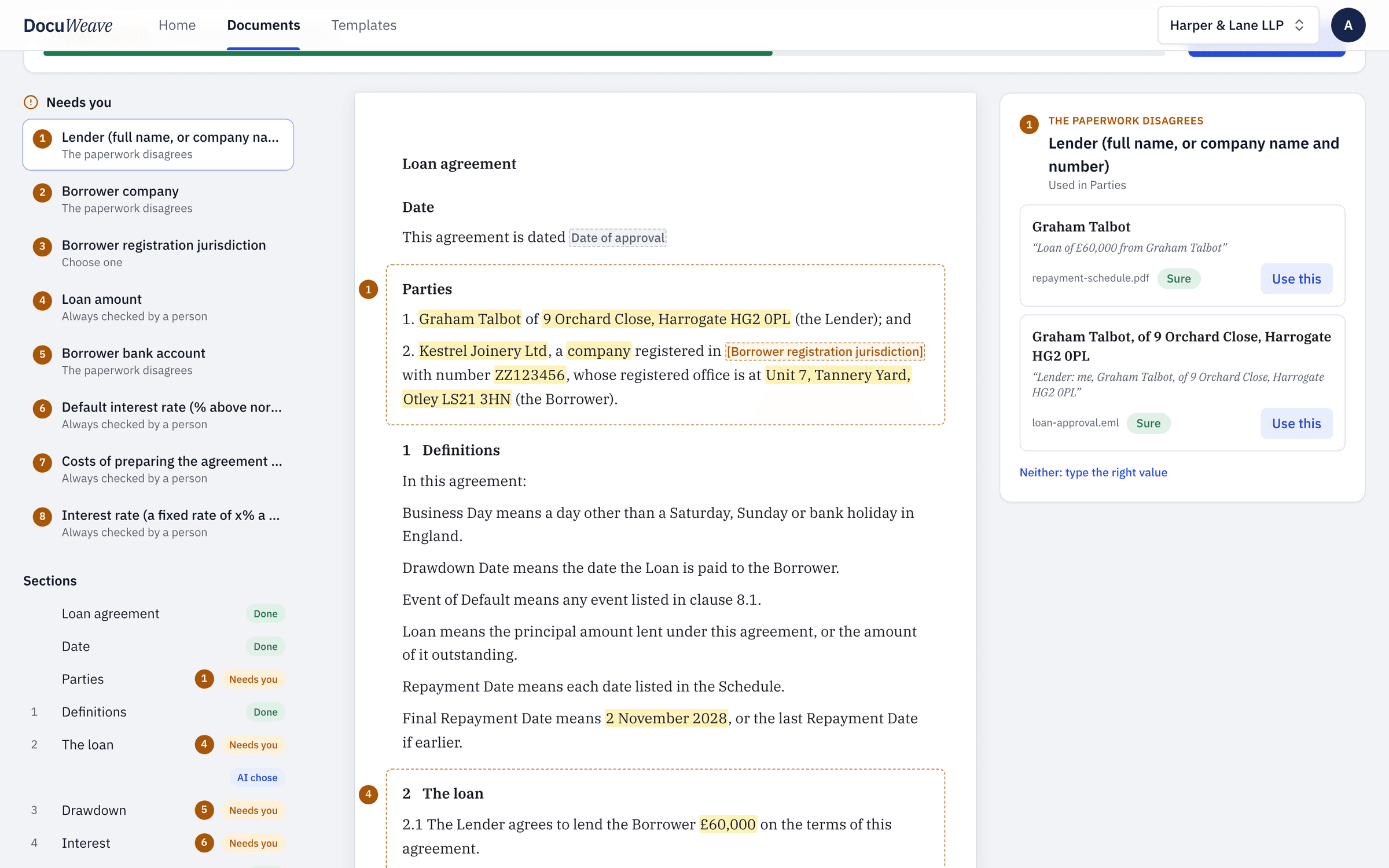Click the Date of approval placeholder field
The image size is (1389, 868).
point(618,238)
